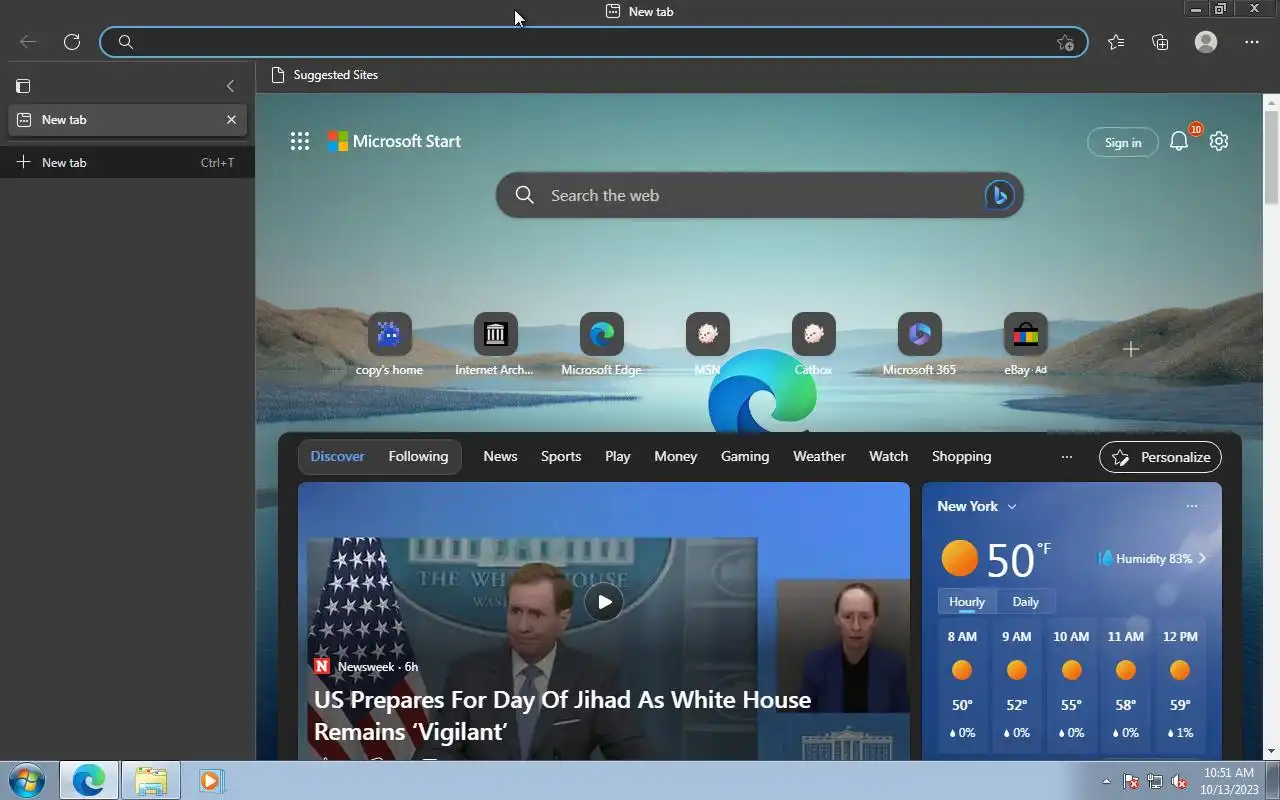Play the Newsweek news video
Image resolution: width=1280 pixels, height=800 pixels.
(604, 602)
